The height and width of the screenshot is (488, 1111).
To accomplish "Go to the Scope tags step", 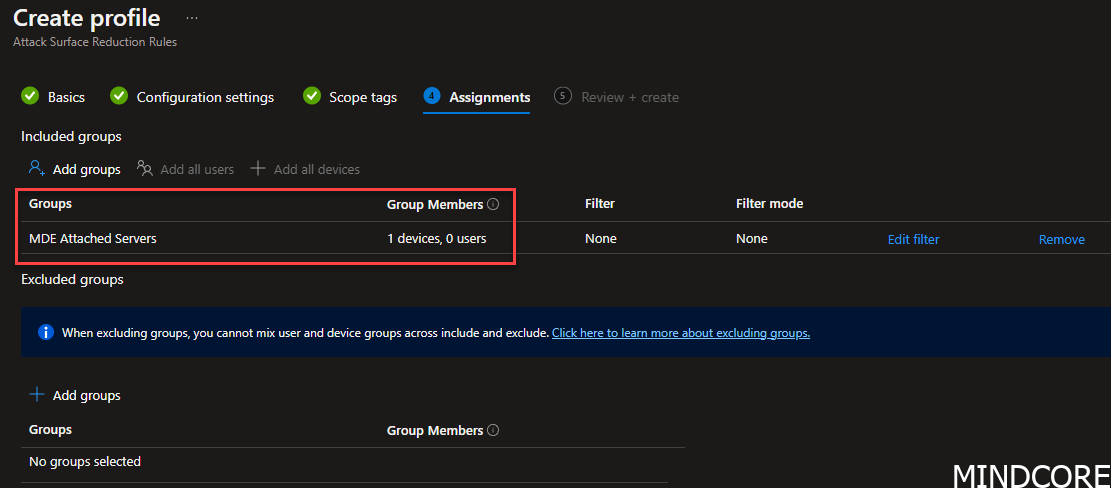I will click(x=363, y=97).
